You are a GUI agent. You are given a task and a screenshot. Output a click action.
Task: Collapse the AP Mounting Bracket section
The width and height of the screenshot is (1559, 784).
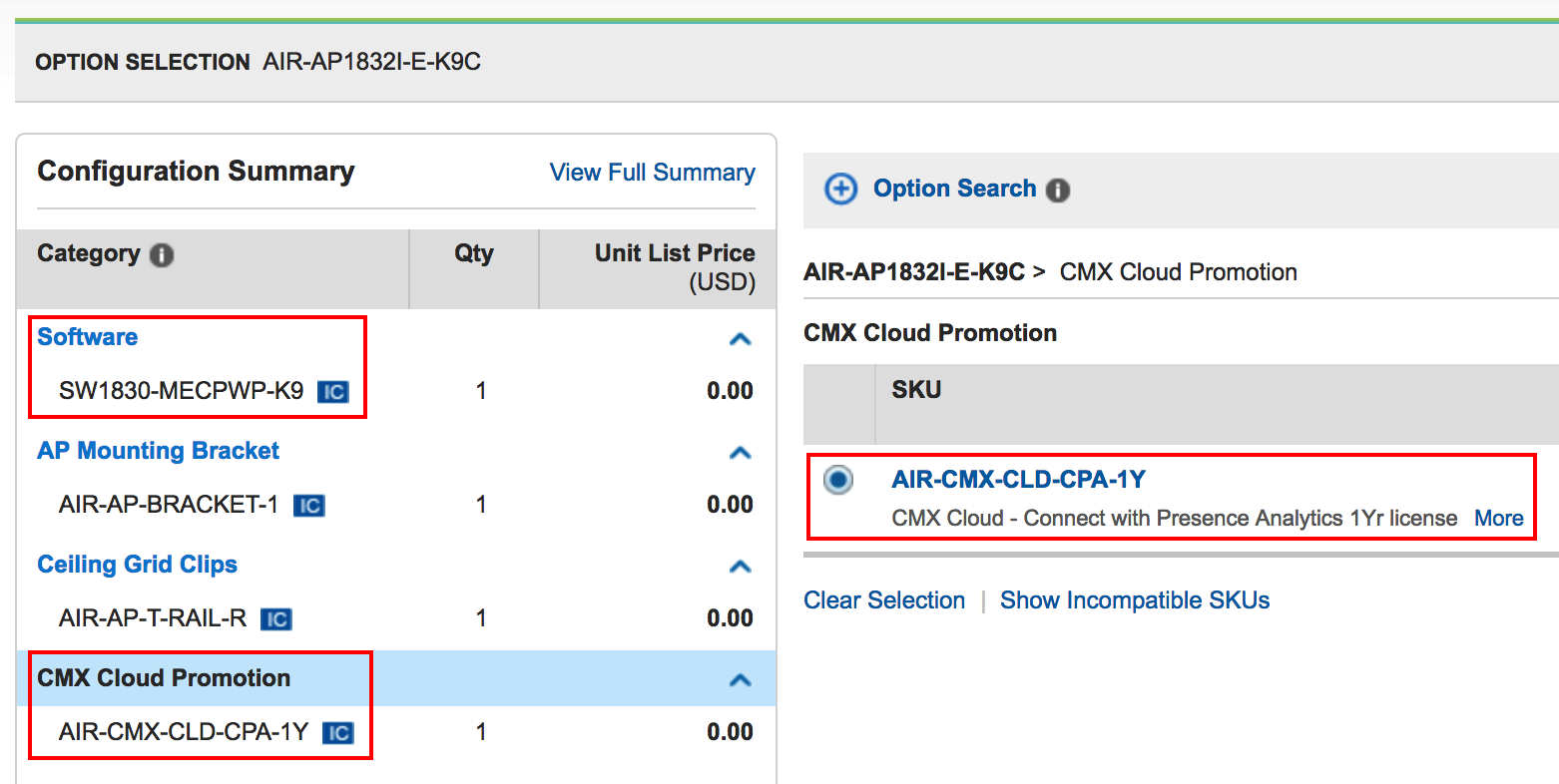coord(741,453)
